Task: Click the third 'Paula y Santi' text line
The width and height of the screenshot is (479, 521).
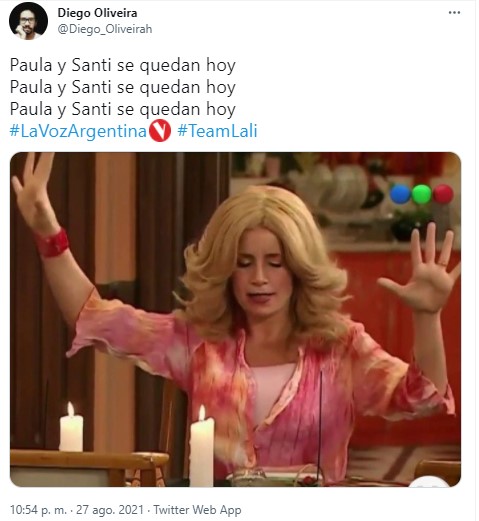Action: point(123,109)
